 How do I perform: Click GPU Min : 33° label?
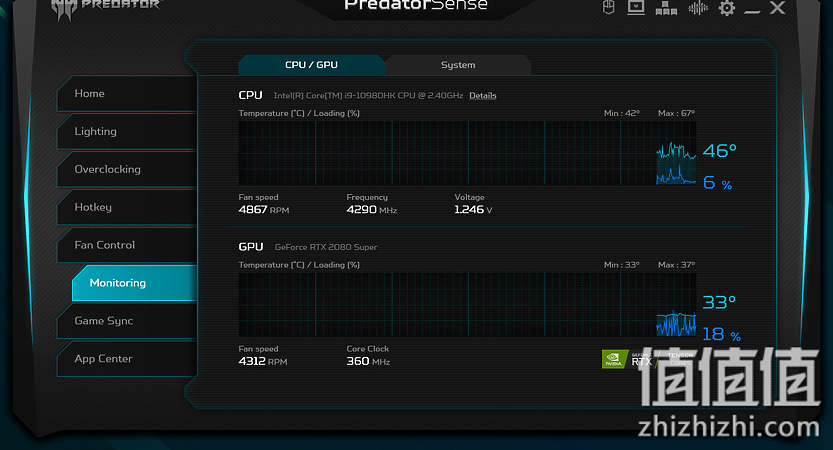622,265
